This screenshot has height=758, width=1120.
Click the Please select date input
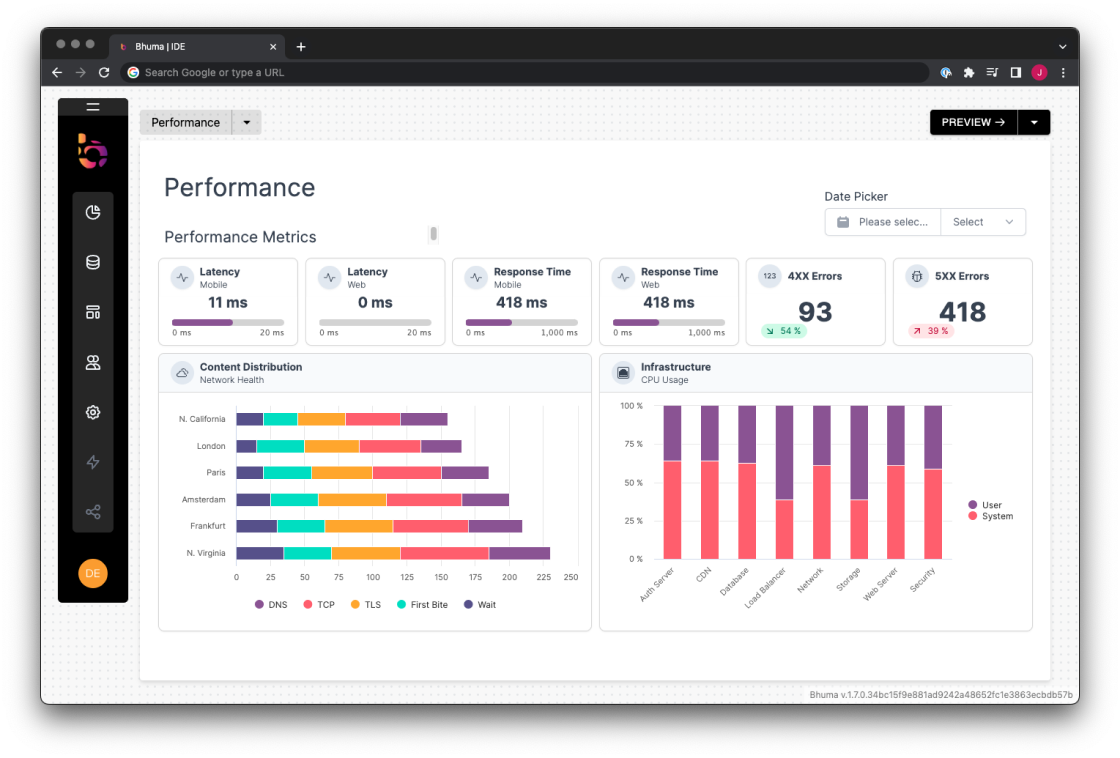click(883, 222)
